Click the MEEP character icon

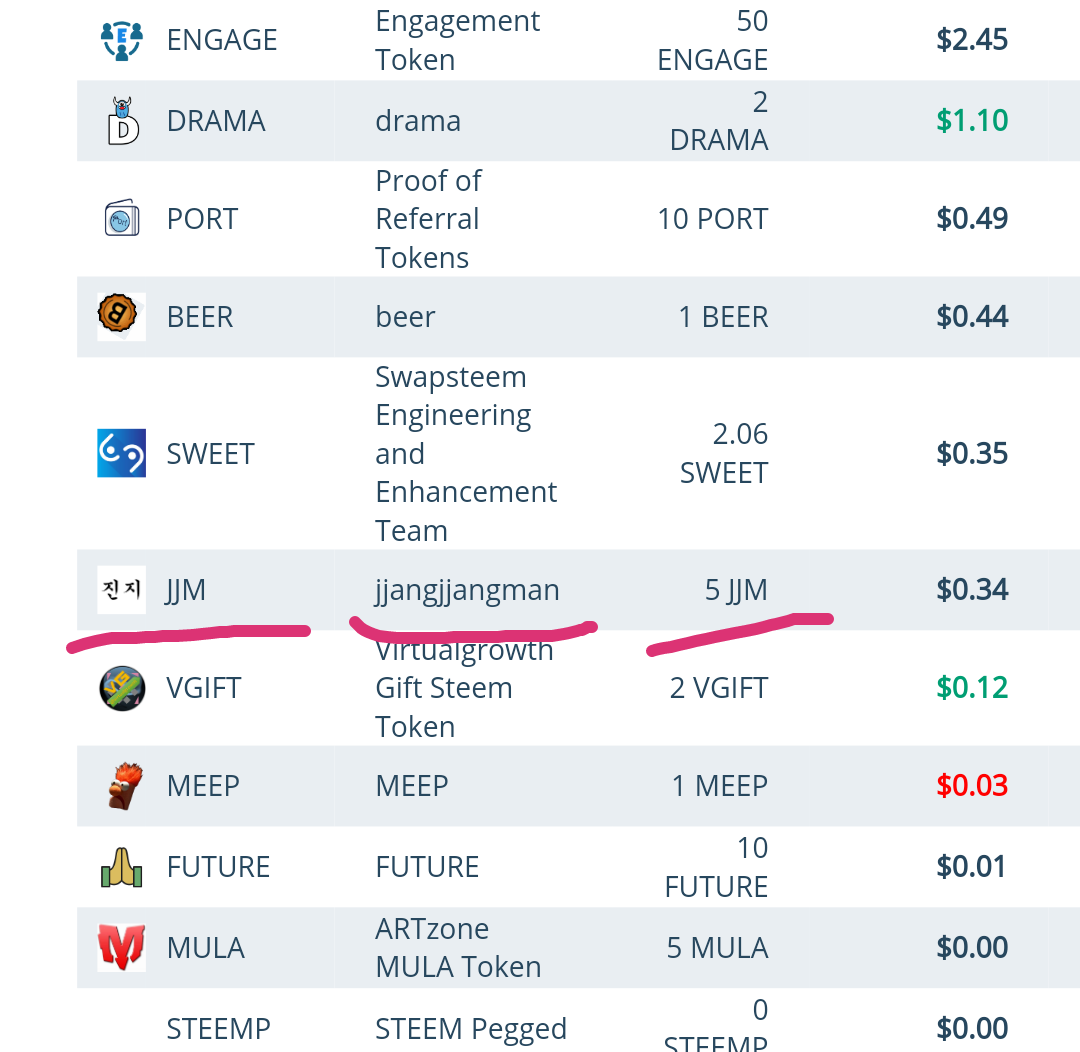[125, 786]
